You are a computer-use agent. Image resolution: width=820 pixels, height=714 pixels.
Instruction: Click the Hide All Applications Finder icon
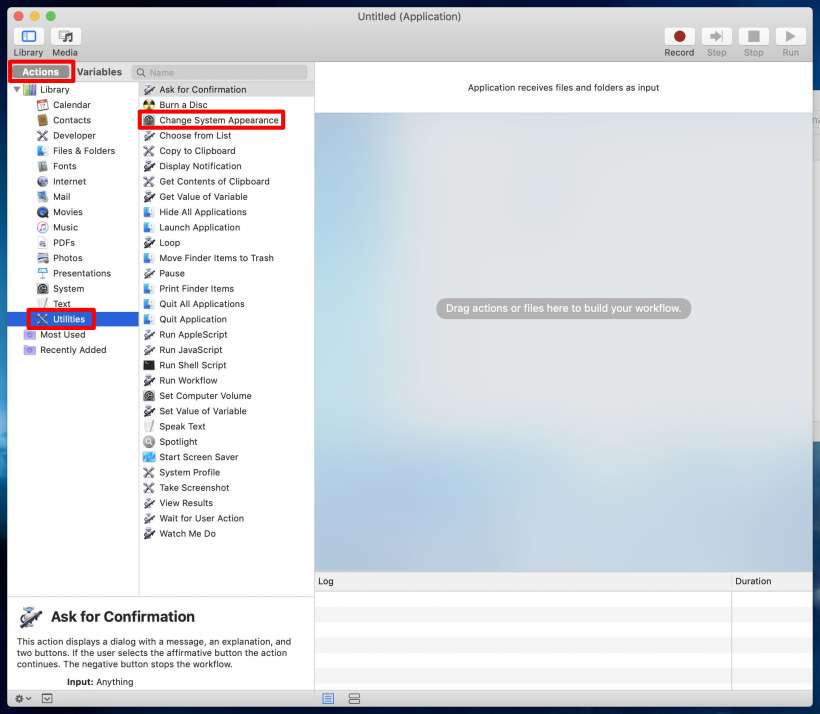coord(149,212)
